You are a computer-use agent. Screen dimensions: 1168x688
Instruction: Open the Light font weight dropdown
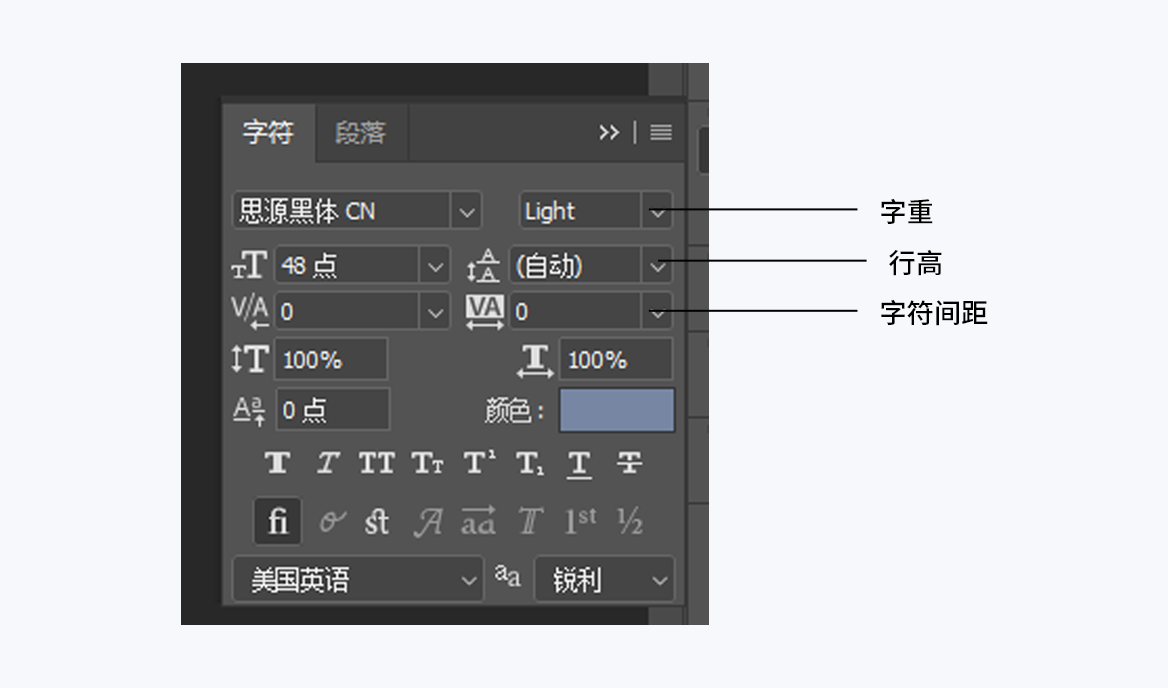(x=657, y=212)
